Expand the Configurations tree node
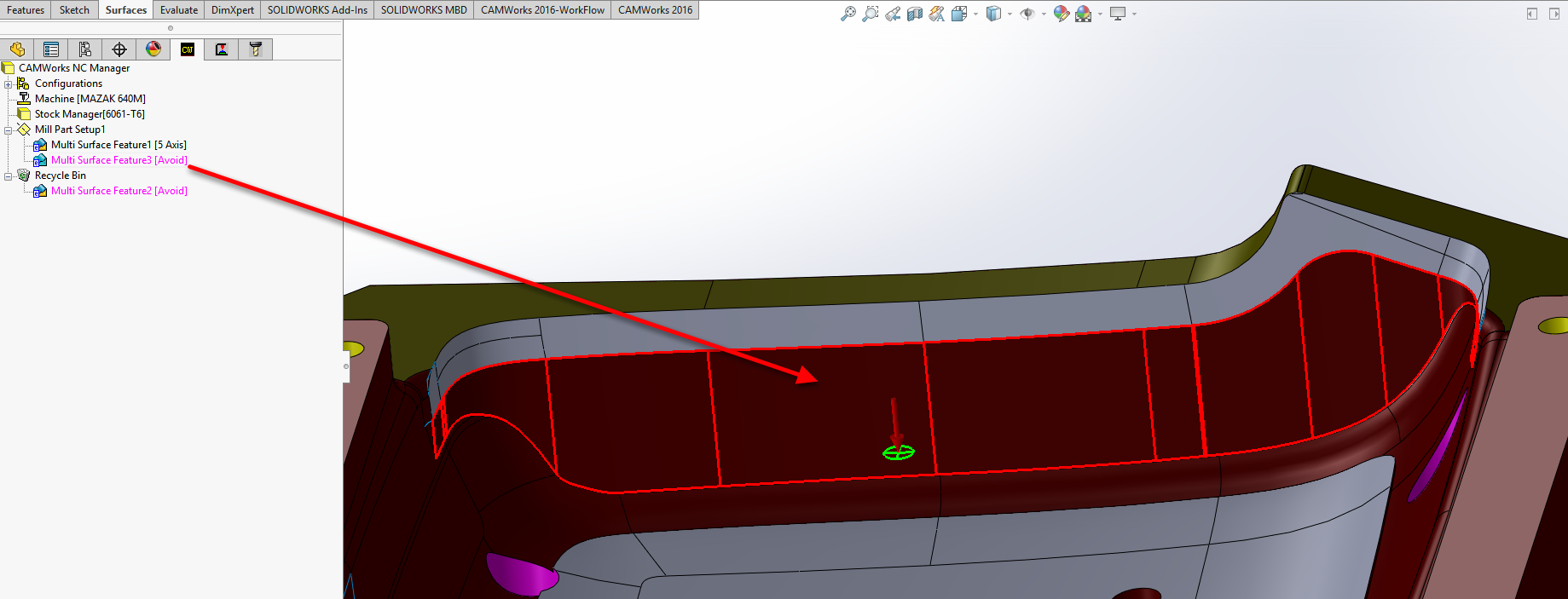This screenshot has width=1568, height=599. [x=9, y=84]
